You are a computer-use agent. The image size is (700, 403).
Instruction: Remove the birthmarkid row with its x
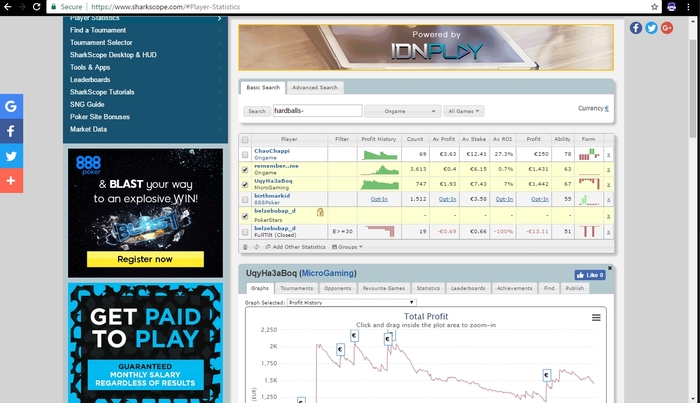[608, 200]
